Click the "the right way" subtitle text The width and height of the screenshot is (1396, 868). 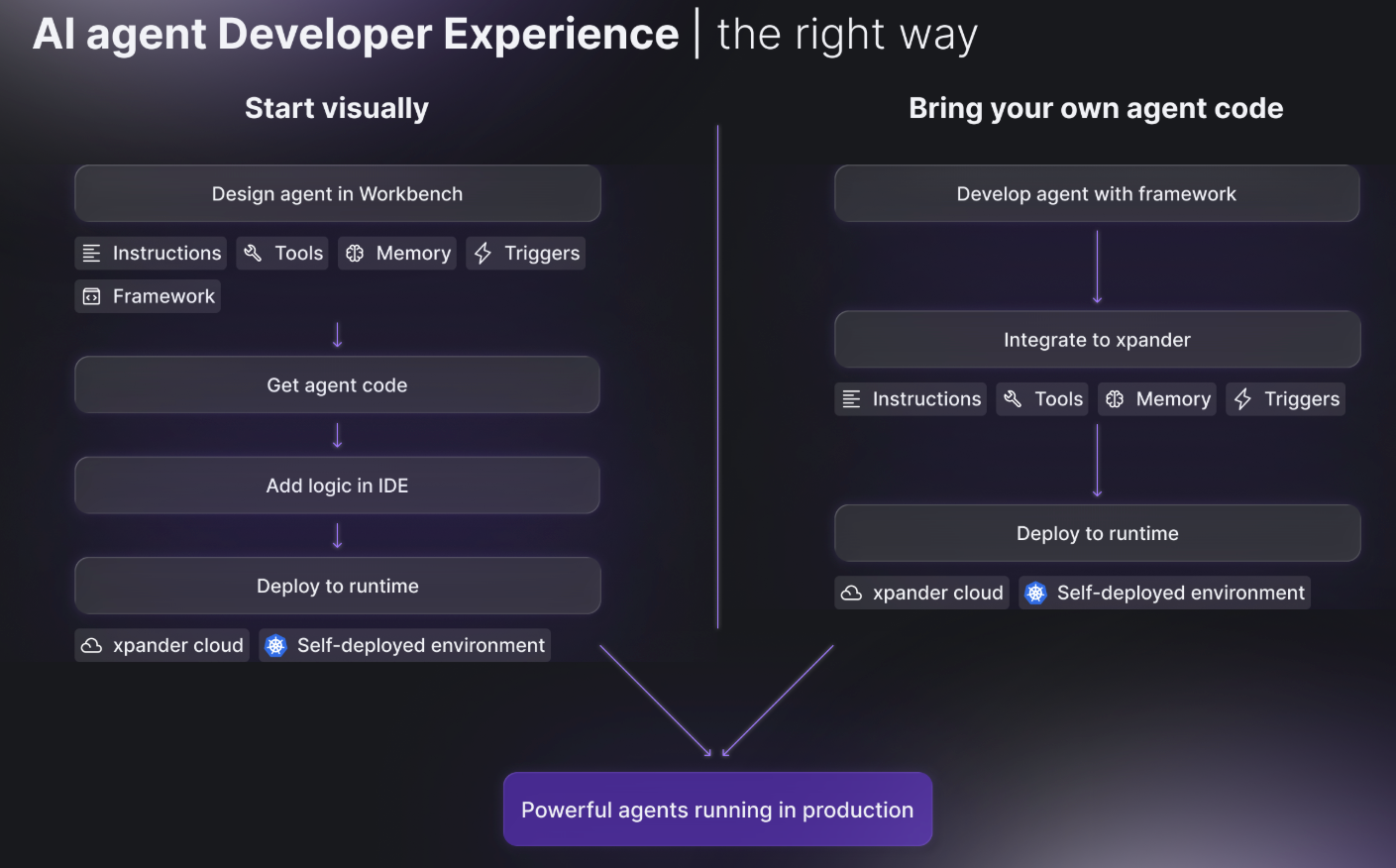[847, 35]
